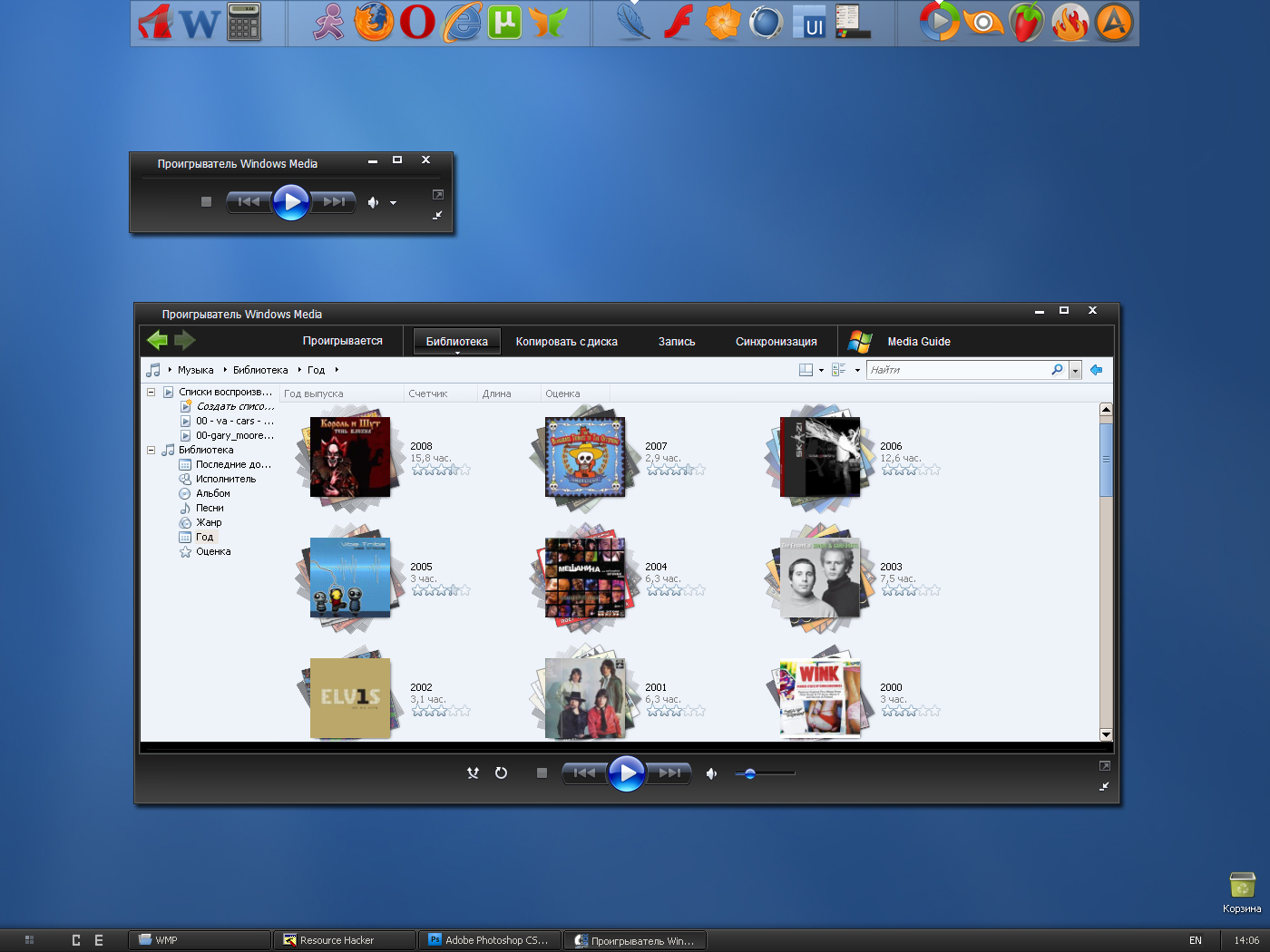The width and height of the screenshot is (1270, 952).
Task: Mute main player volume
Action: pyautogui.click(x=712, y=773)
